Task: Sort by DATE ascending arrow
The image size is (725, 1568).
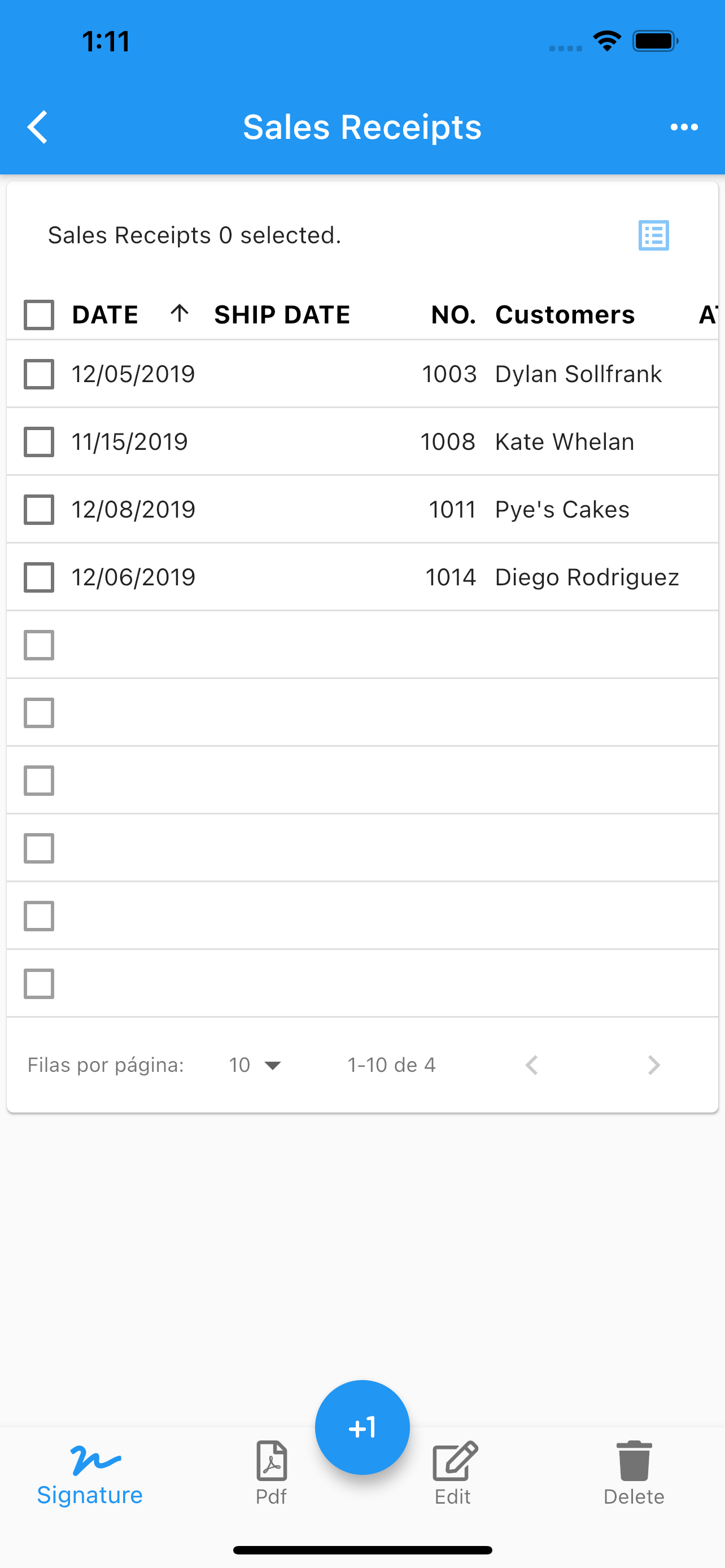Action: tap(179, 313)
